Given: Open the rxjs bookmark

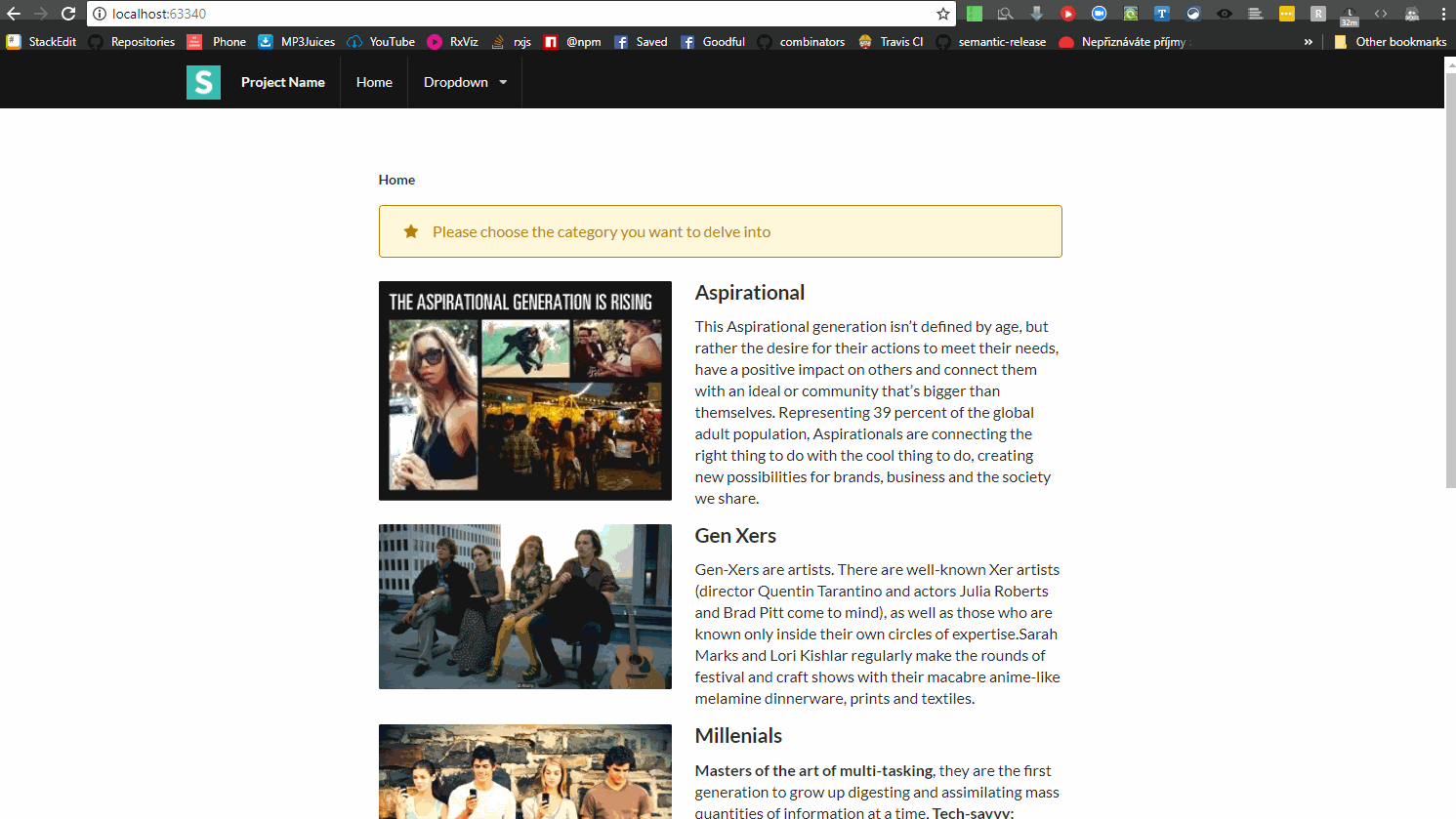Looking at the screenshot, I should [511, 42].
